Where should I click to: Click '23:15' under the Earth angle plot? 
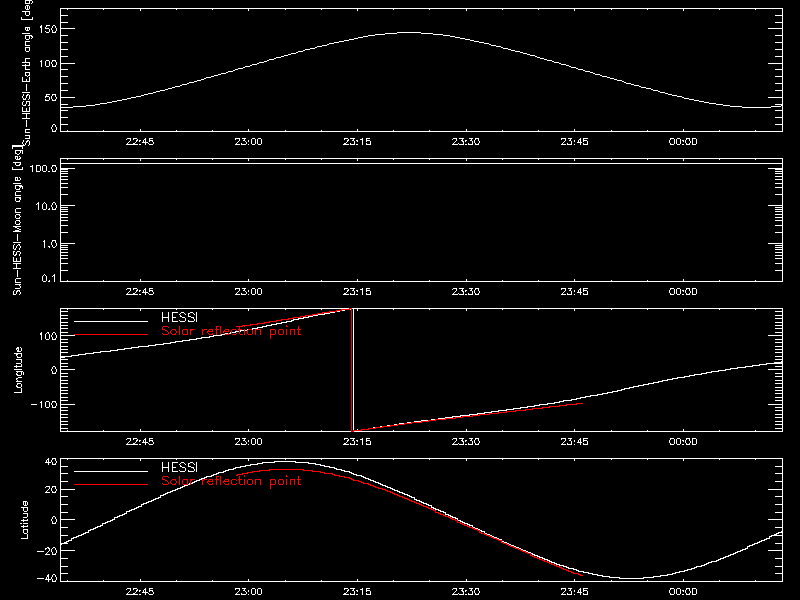pyautogui.click(x=357, y=142)
